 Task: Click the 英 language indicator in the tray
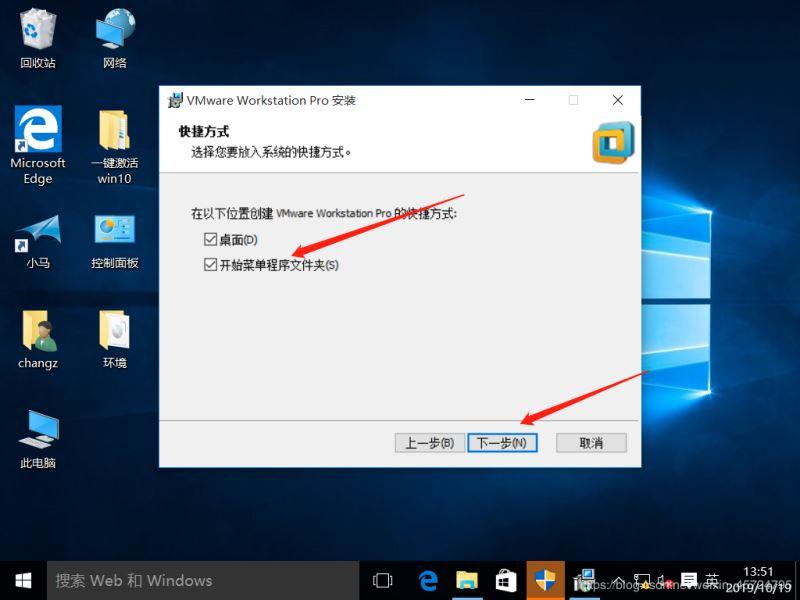(712, 580)
